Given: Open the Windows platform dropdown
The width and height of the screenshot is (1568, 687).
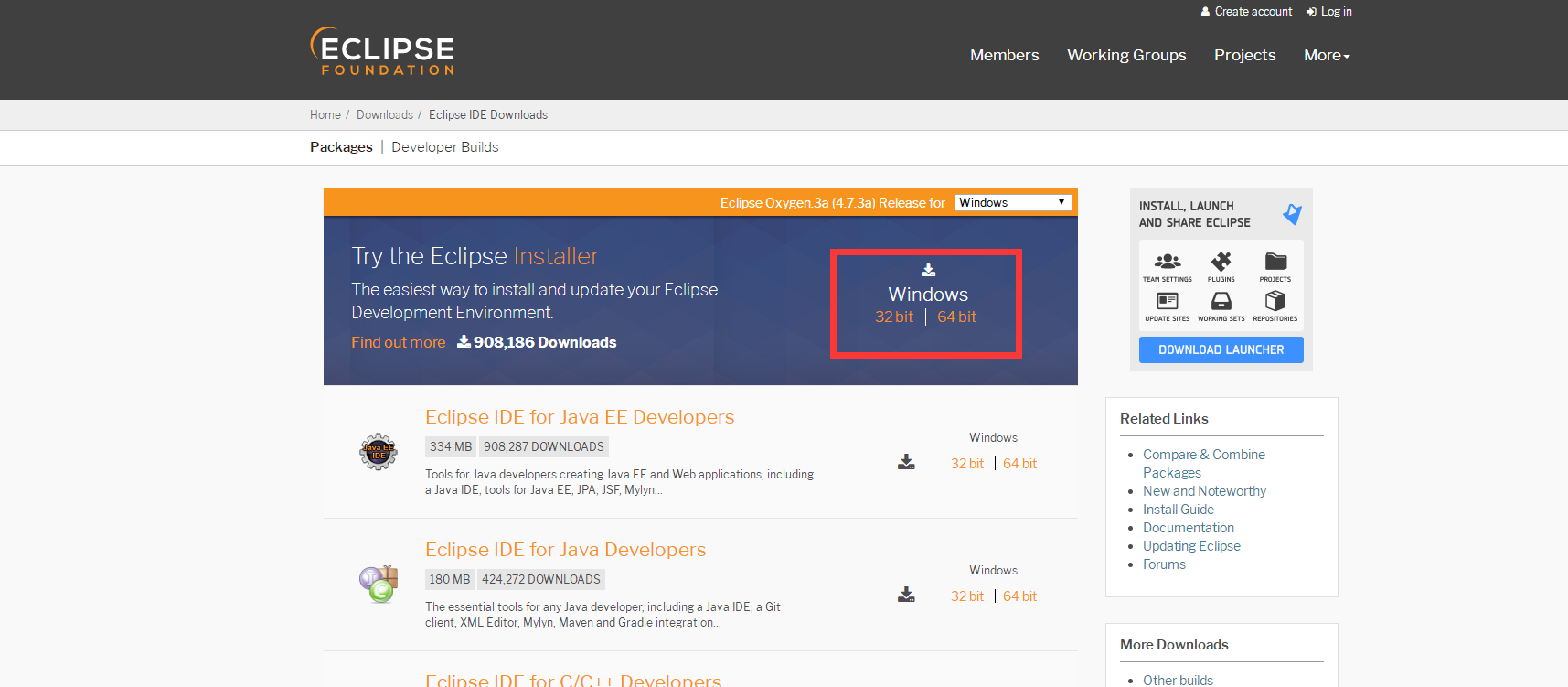Looking at the screenshot, I should [1013, 202].
